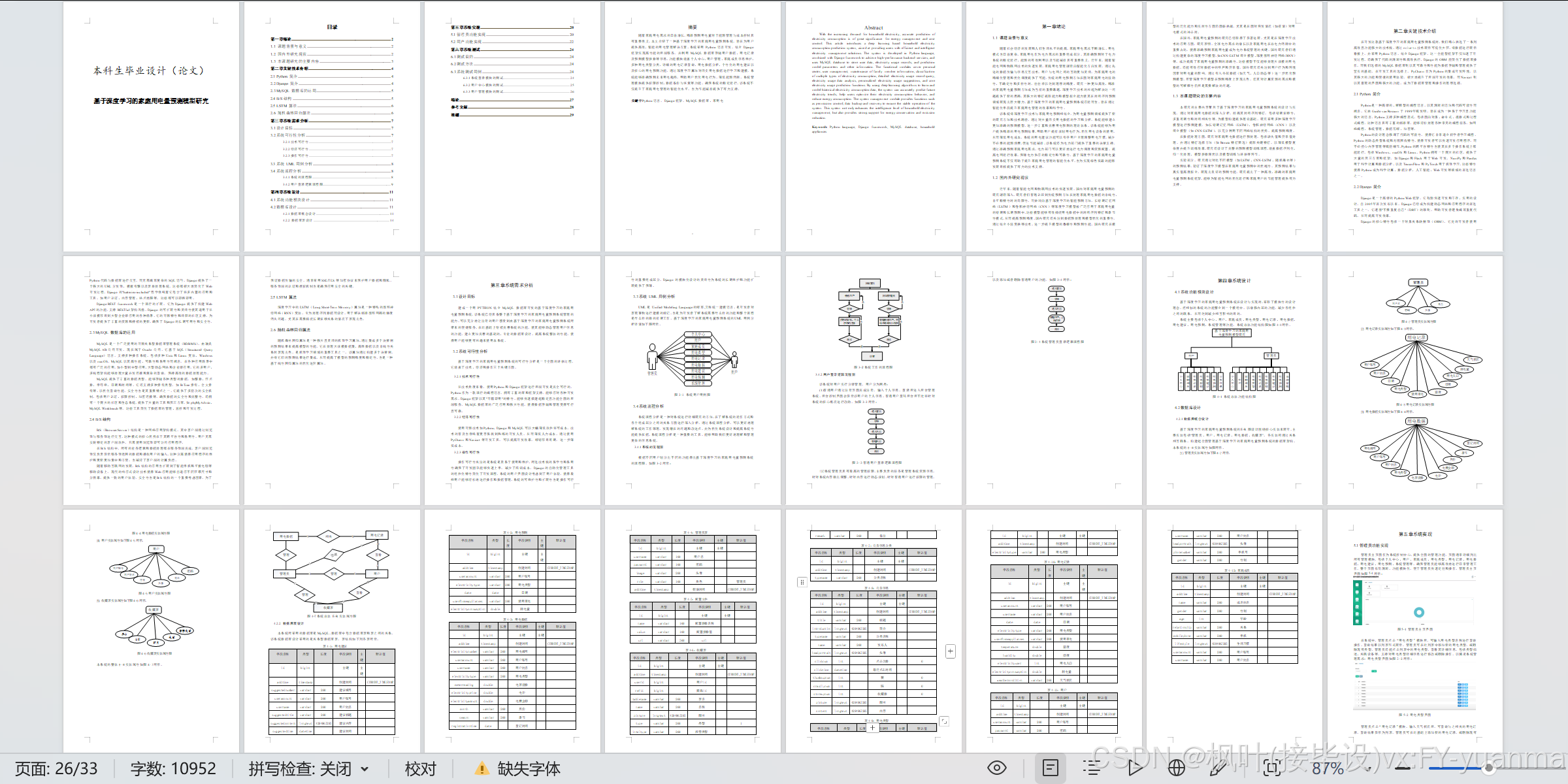Click the fit-page focus frame icon

[x=1271, y=768]
